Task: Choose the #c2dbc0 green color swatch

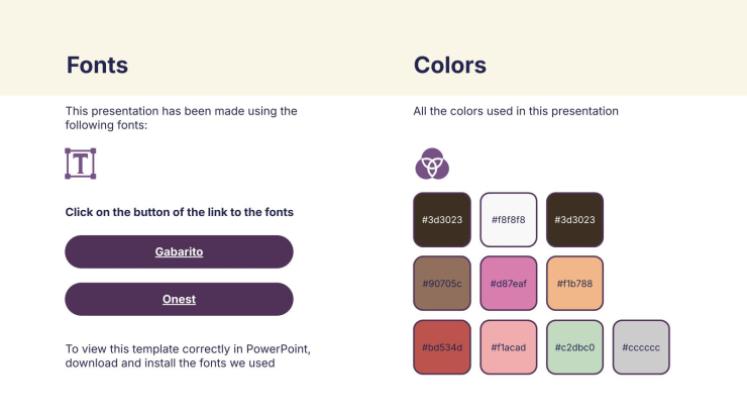Action: coord(575,347)
